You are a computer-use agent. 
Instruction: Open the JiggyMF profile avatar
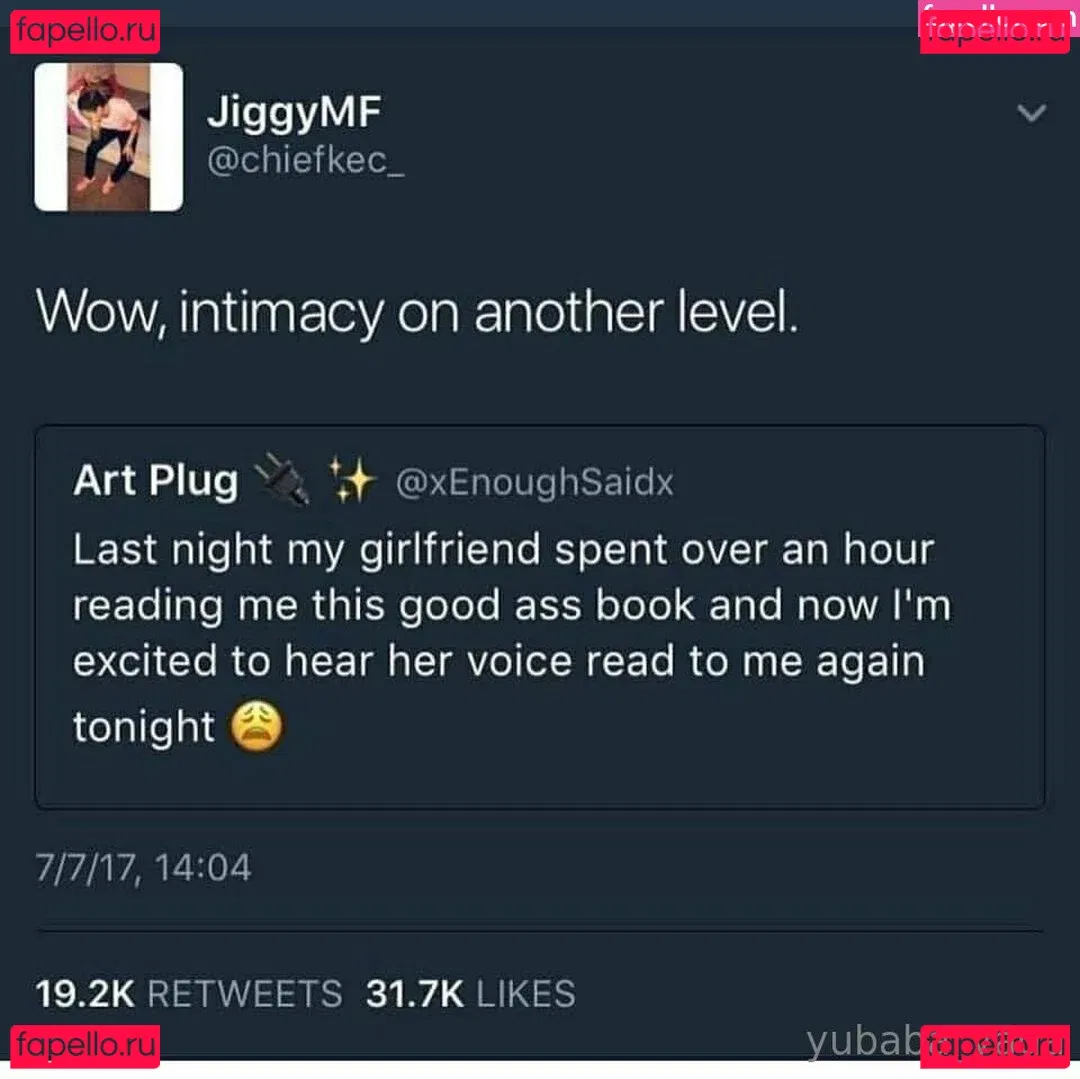[x=109, y=137]
